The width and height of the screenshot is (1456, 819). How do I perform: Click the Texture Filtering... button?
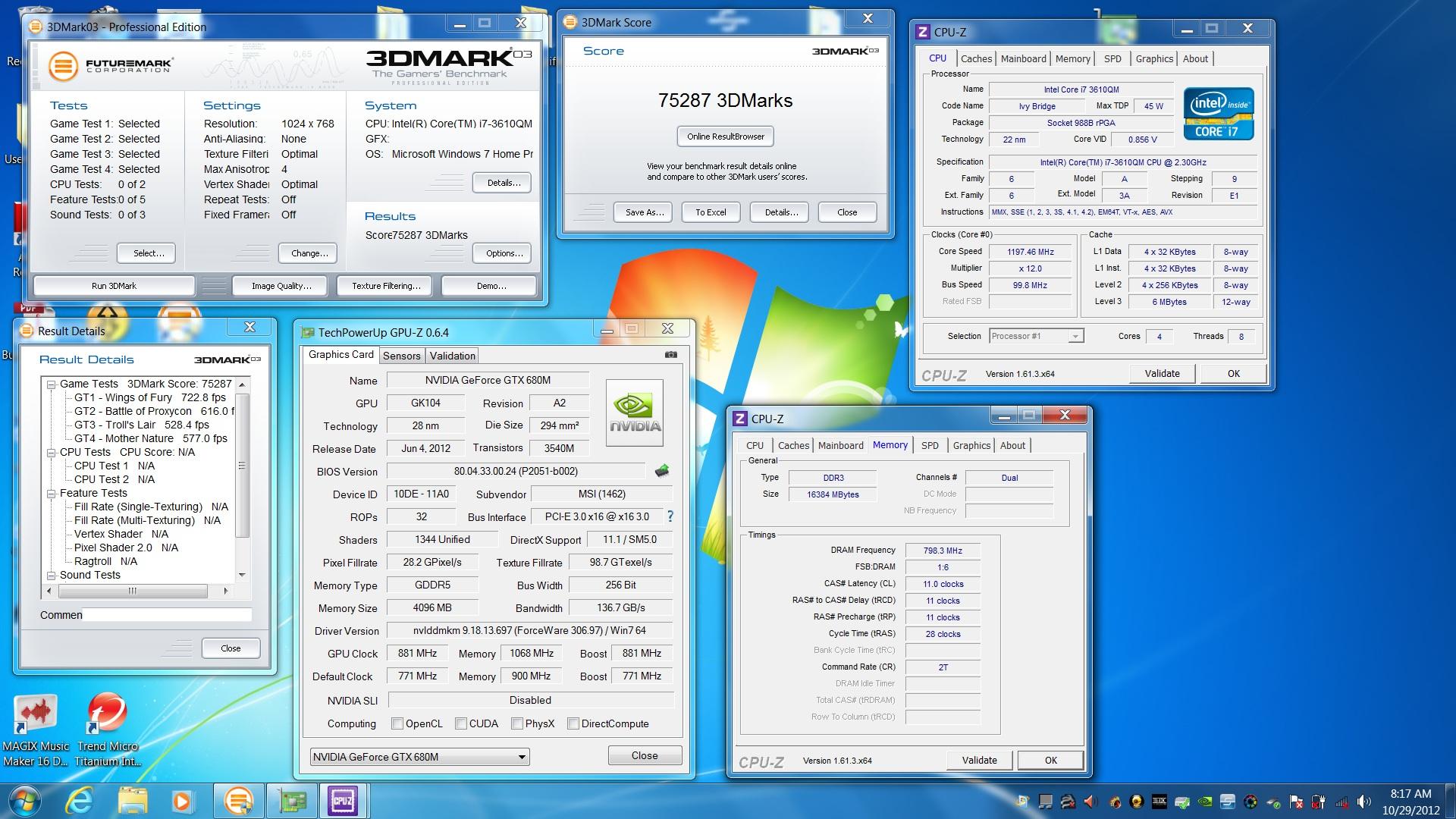[386, 286]
